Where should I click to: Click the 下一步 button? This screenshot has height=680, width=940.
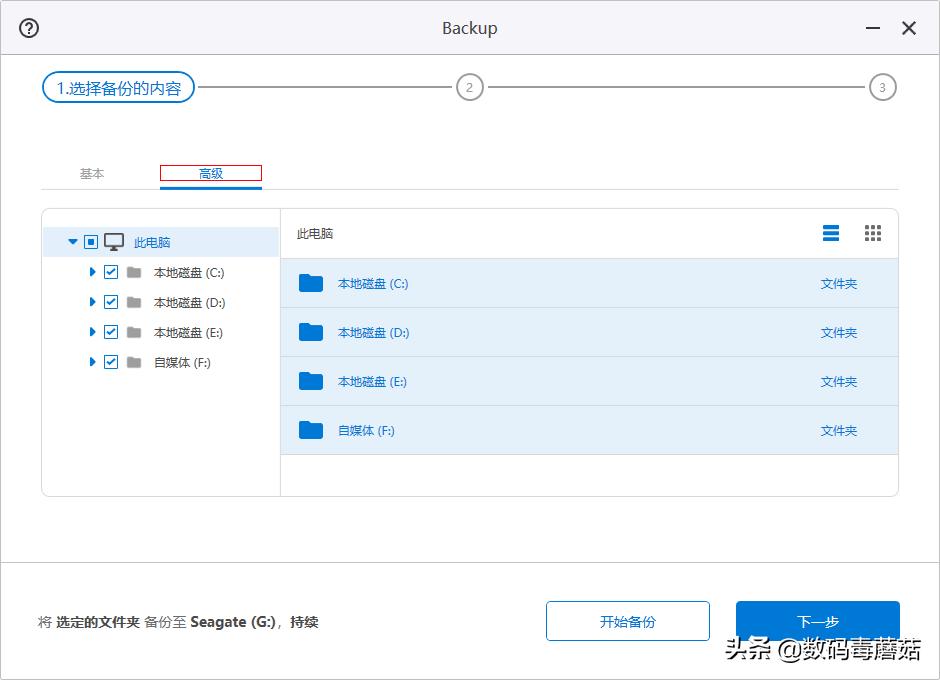(817, 620)
